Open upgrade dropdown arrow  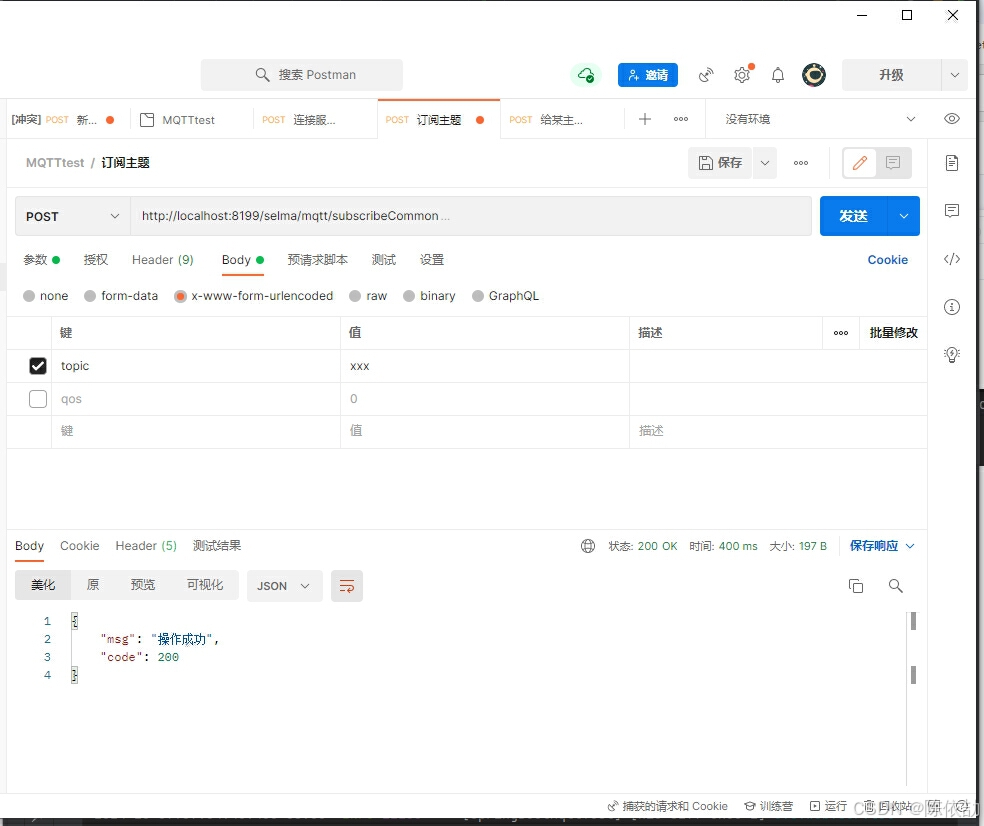tap(955, 75)
